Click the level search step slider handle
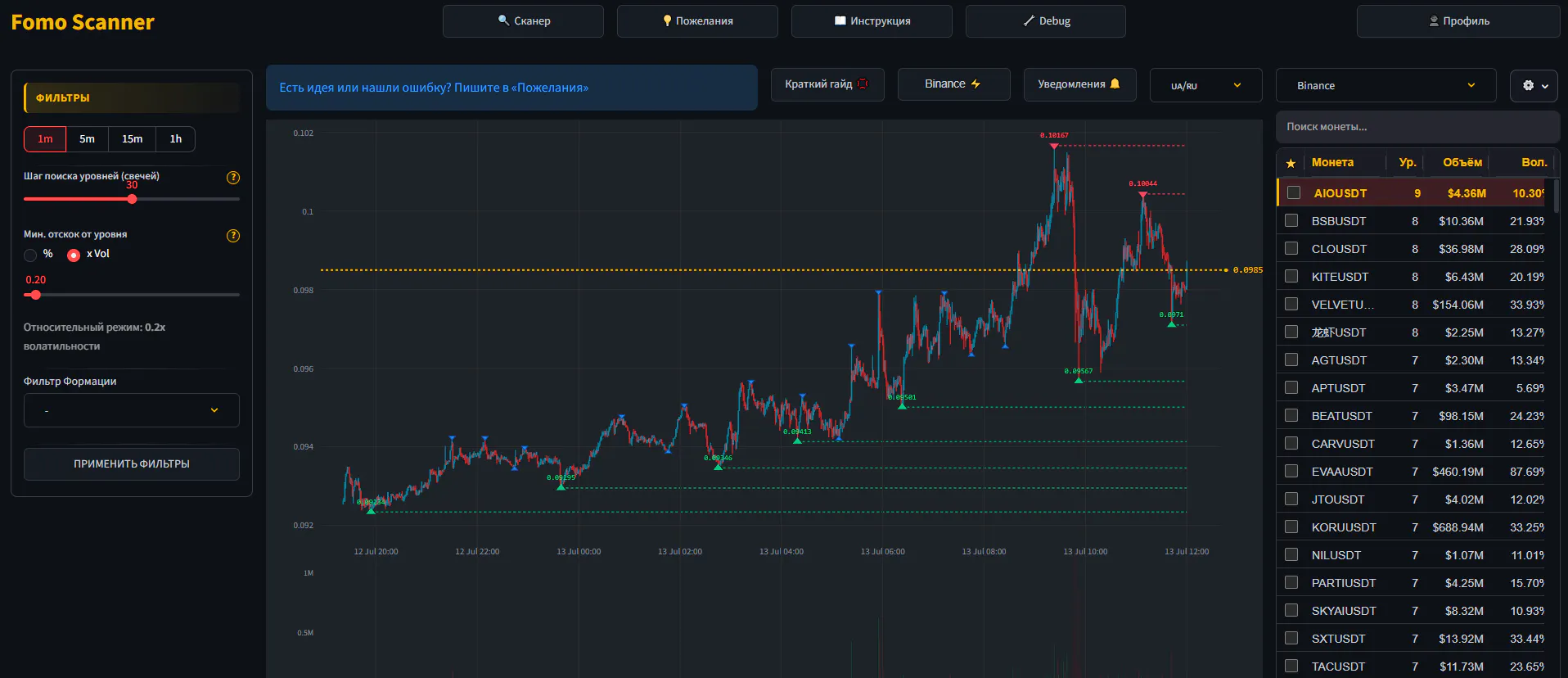Viewport: 1568px width, 678px height. pos(132,199)
